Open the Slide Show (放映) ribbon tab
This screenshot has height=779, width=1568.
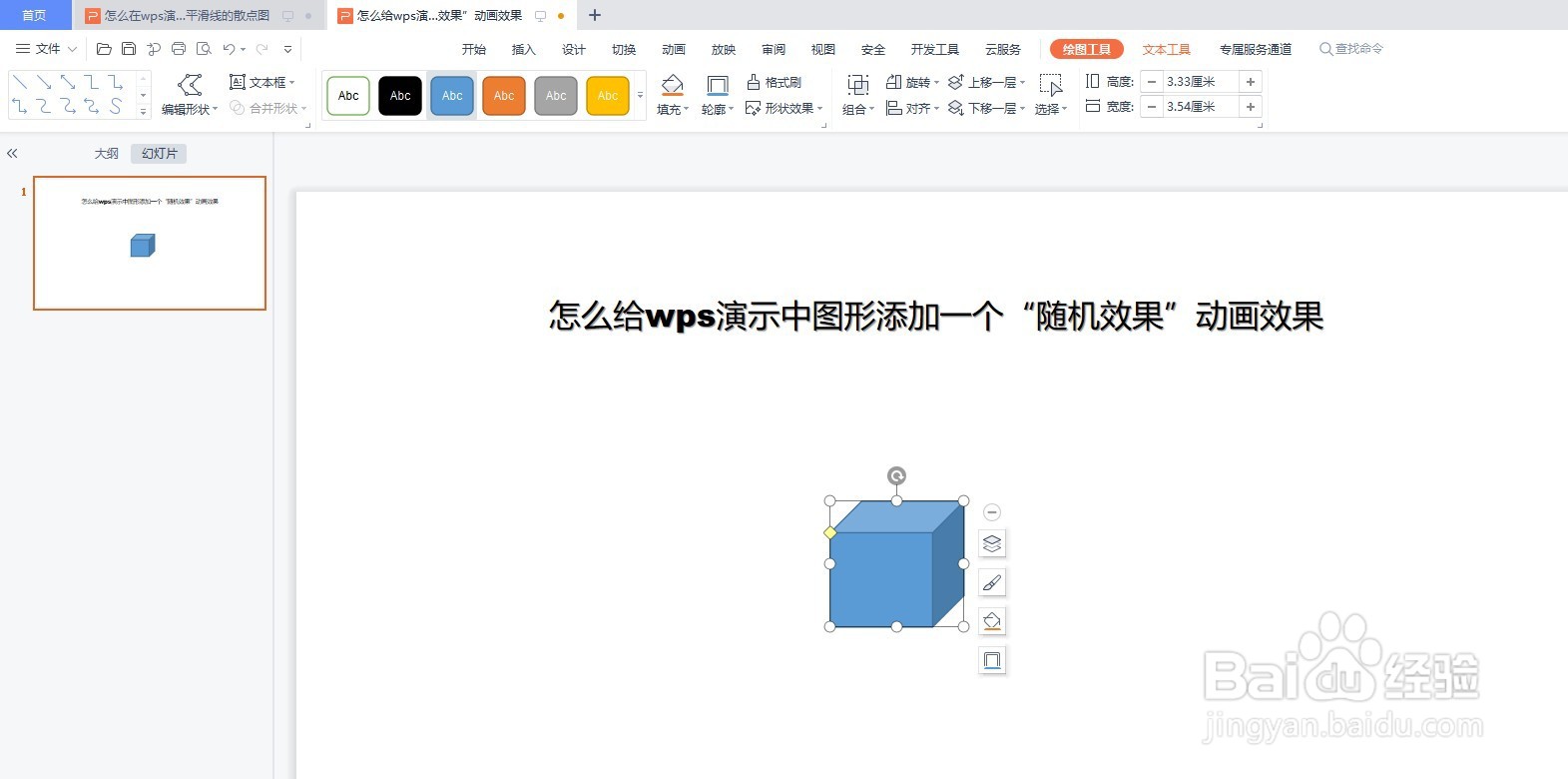click(x=724, y=49)
